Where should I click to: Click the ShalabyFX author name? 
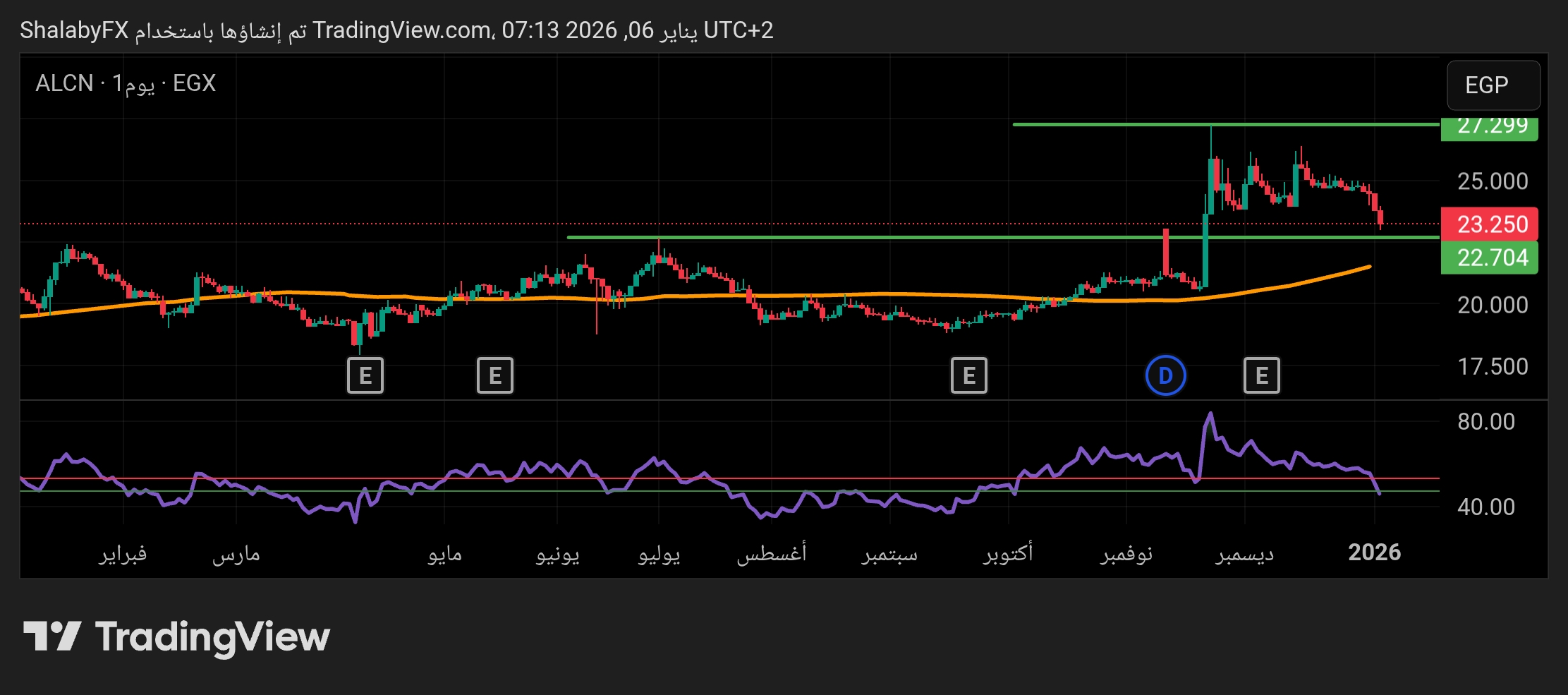pyautogui.click(x=74, y=30)
